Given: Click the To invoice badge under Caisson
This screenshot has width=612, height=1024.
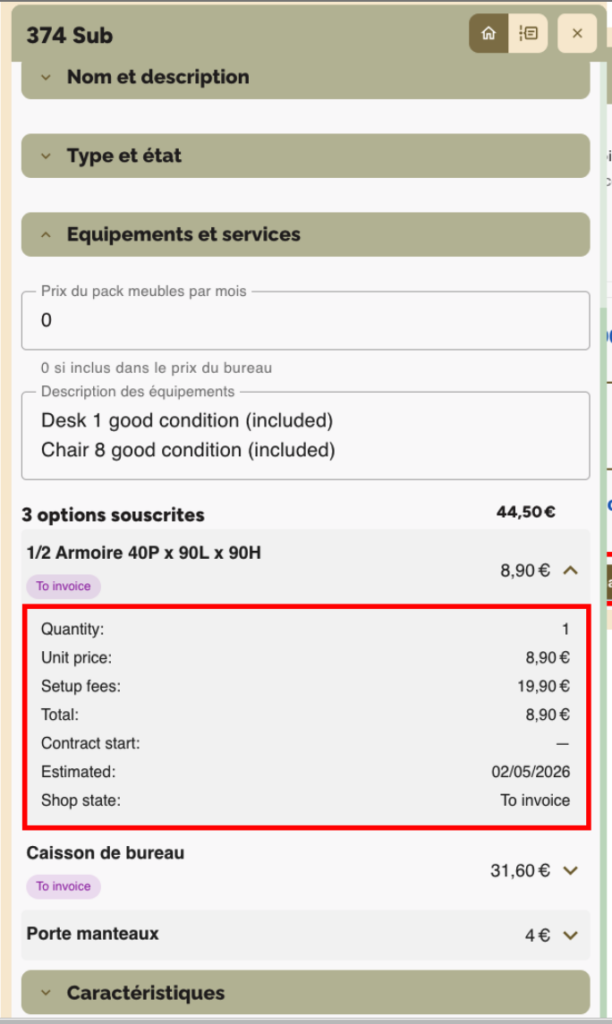Looking at the screenshot, I should pos(63,887).
